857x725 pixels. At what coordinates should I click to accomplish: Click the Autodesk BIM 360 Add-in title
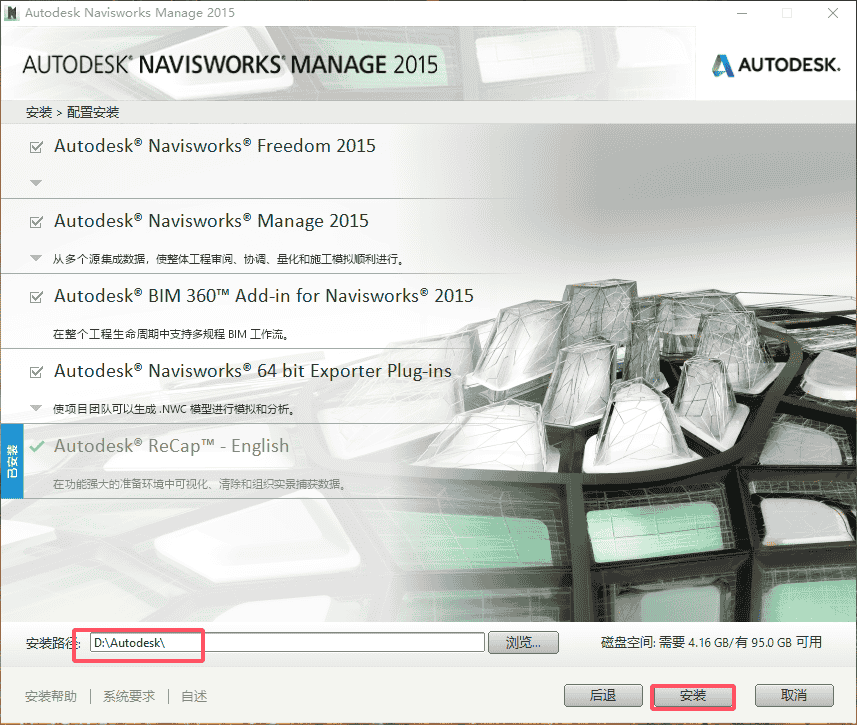pos(264,296)
